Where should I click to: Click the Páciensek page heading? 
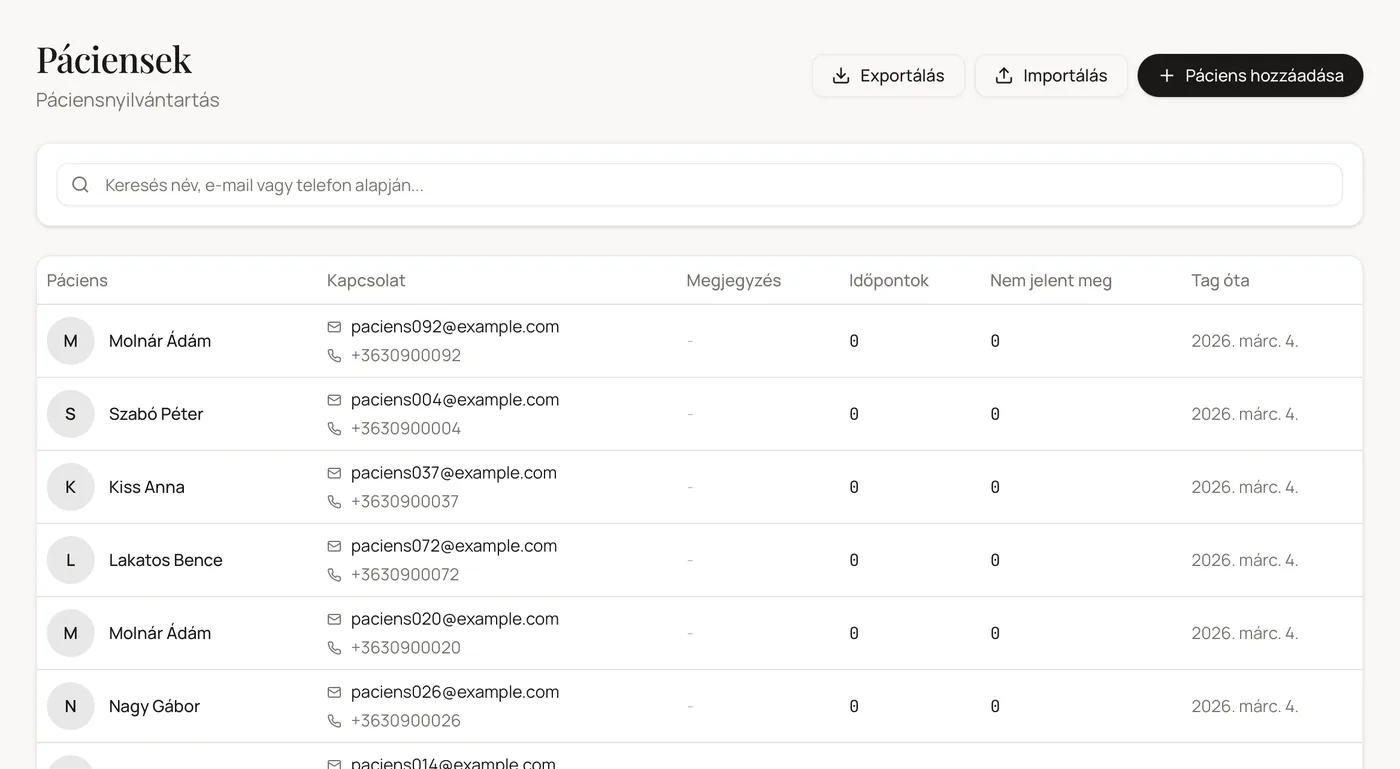pyautogui.click(x=114, y=60)
